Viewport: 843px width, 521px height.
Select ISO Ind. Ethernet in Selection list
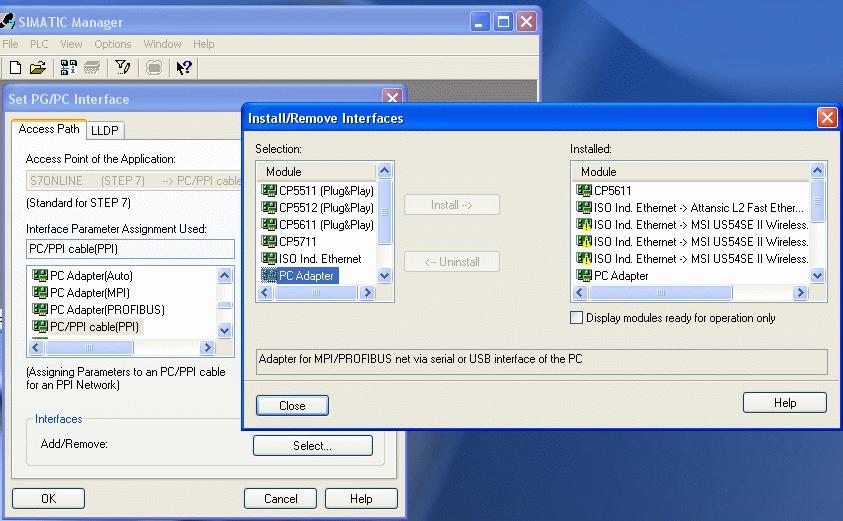coord(311,259)
